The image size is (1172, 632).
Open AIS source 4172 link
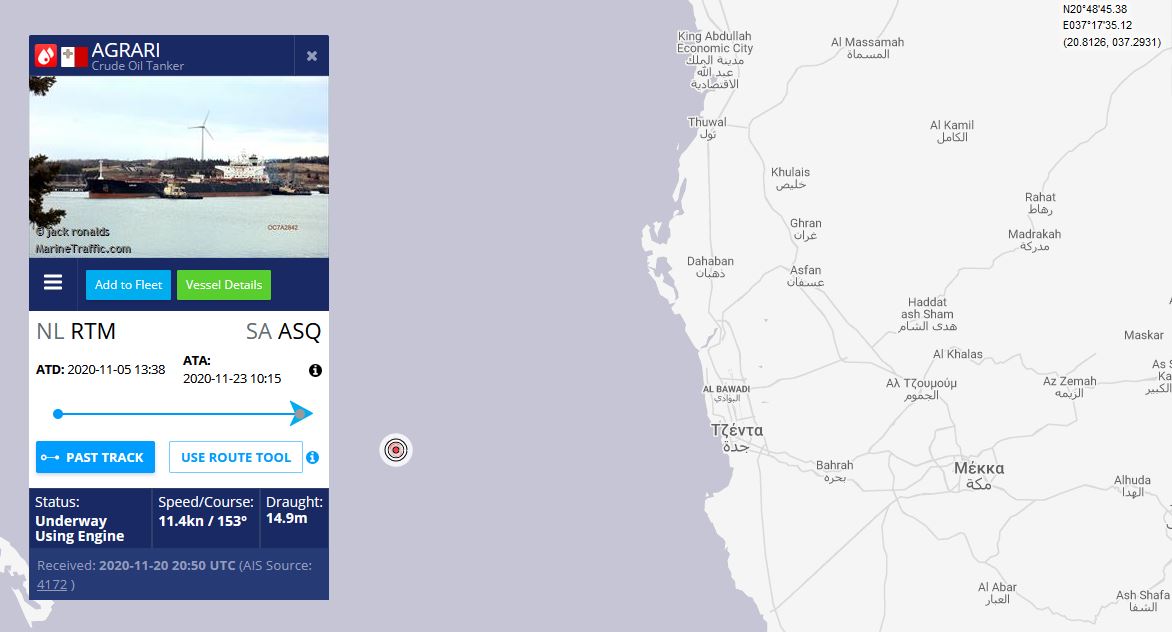tap(52, 584)
